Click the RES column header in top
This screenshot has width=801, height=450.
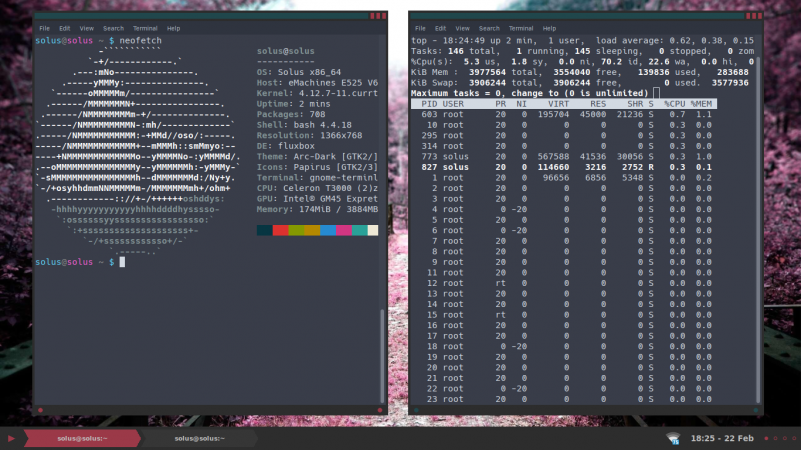598,104
